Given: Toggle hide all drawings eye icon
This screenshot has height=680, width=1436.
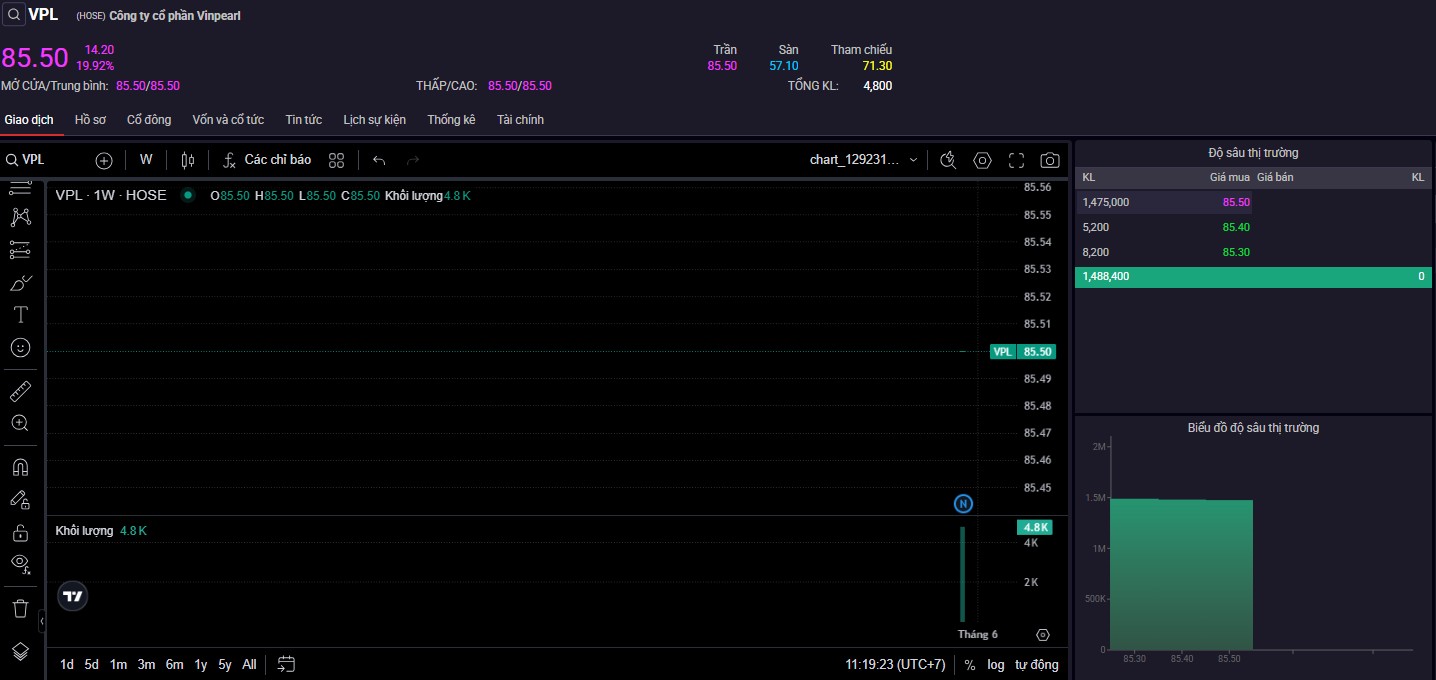Looking at the screenshot, I should point(20,564).
